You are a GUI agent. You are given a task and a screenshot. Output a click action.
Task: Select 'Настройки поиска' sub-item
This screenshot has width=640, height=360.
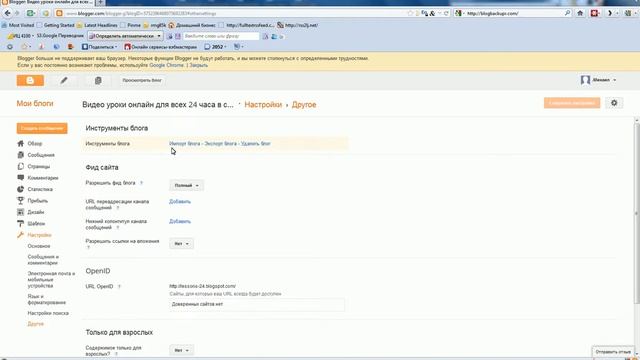point(48,313)
